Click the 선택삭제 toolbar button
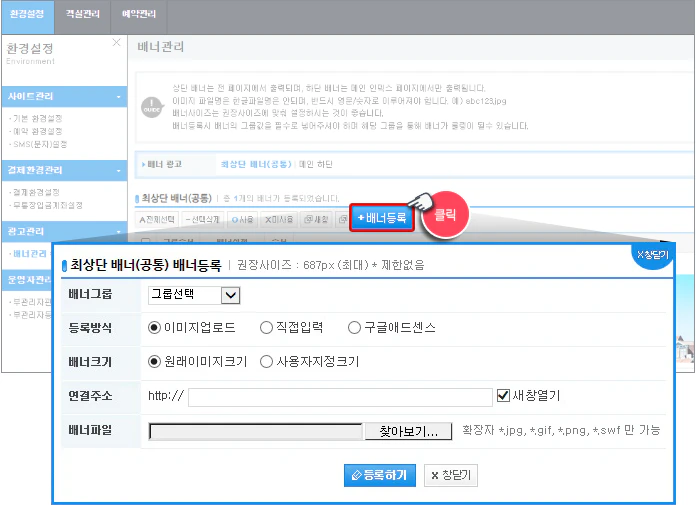 pyautogui.click(x=202, y=220)
